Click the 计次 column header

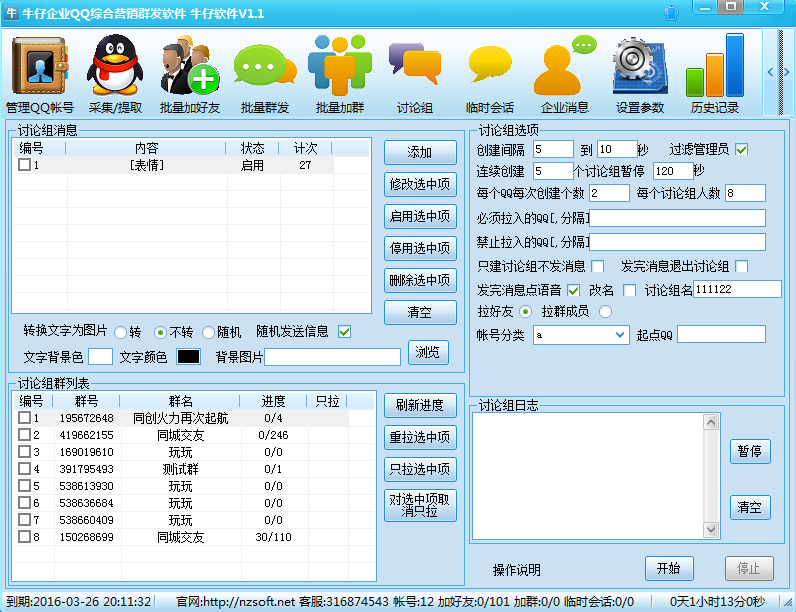[x=305, y=148]
